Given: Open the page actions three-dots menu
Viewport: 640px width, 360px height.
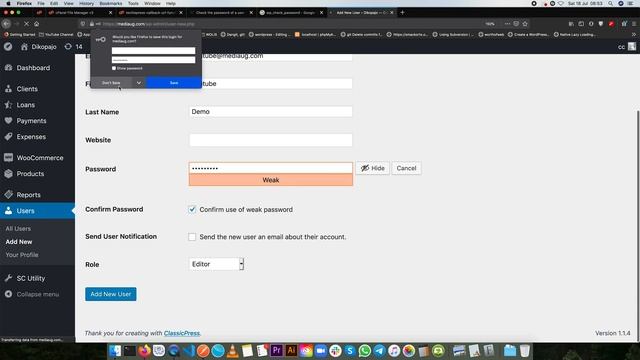Looking at the screenshot, I should click(507, 24).
